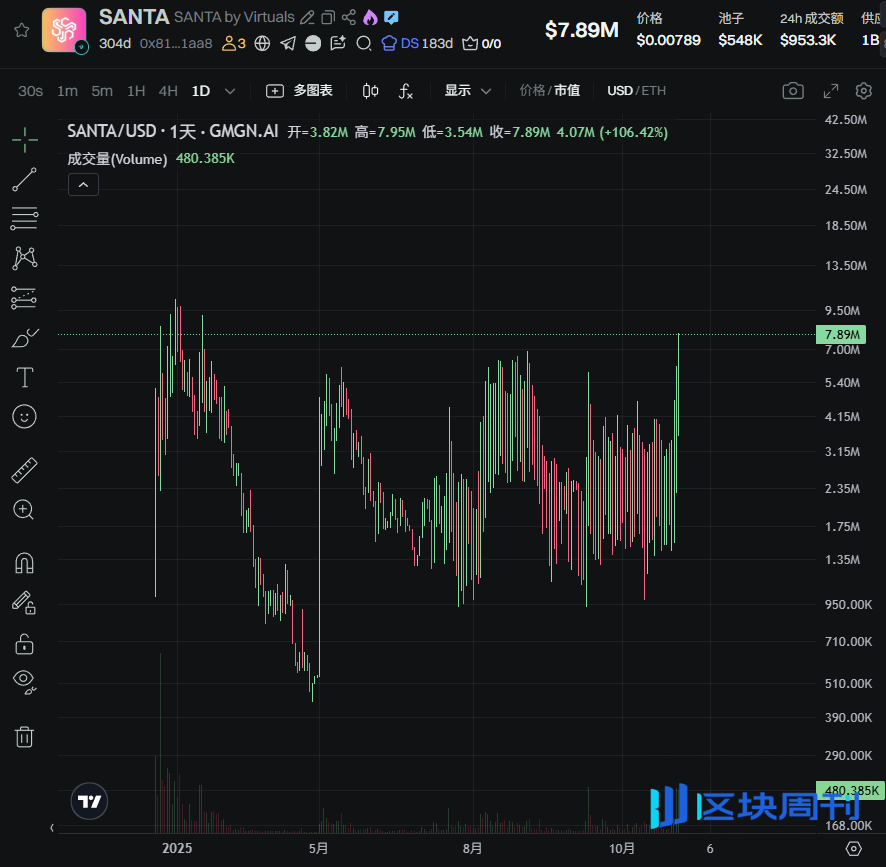Open chart settings gear

click(x=864, y=91)
